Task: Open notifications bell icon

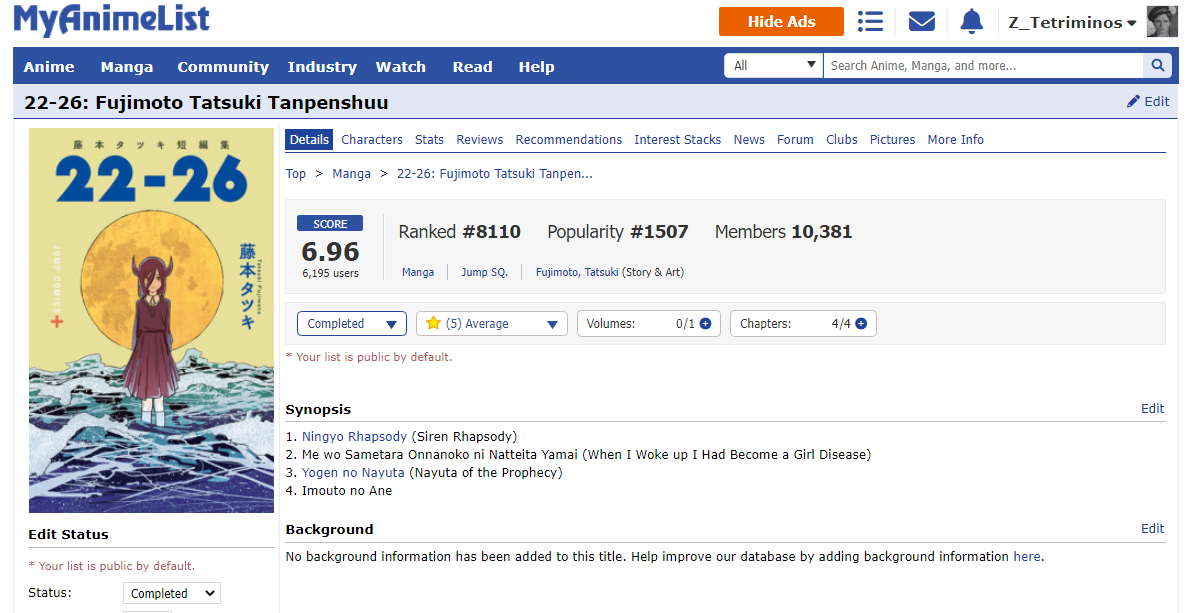Action: tap(971, 21)
